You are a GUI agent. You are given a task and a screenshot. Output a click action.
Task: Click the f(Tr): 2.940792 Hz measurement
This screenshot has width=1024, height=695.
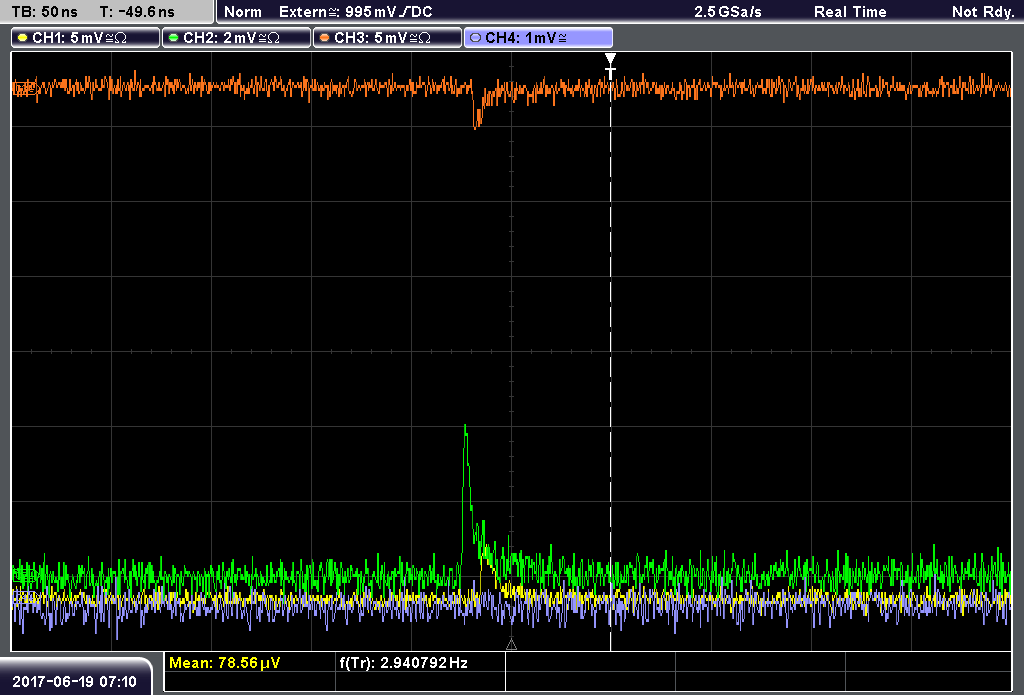click(x=404, y=663)
